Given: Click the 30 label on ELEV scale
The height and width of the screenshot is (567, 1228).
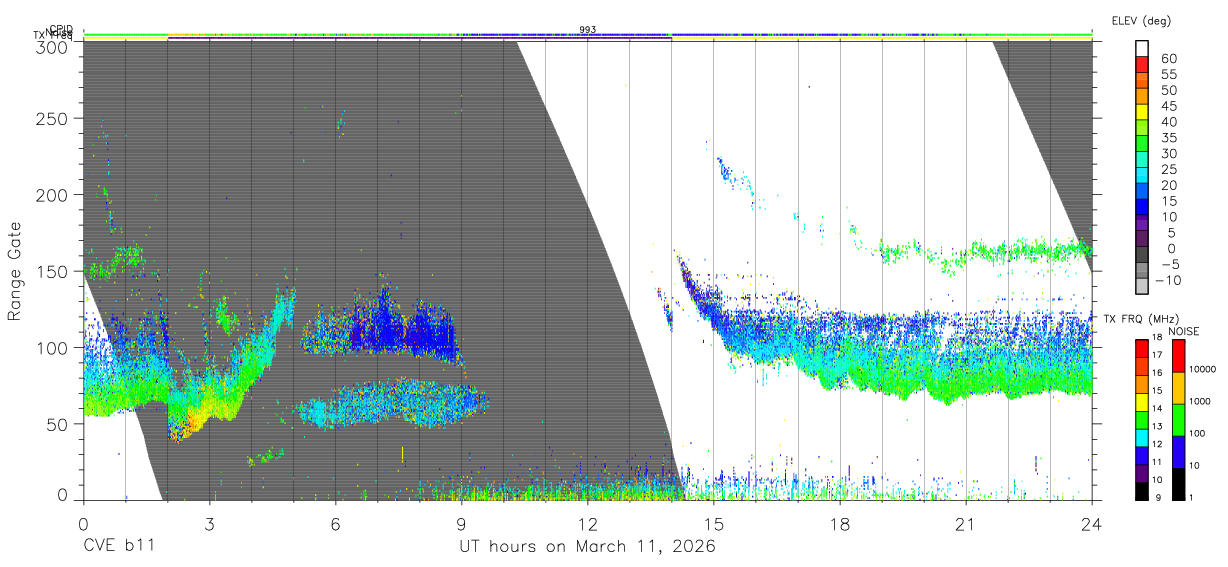Looking at the screenshot, I should pyautogui.click(x=1169, y=153).
